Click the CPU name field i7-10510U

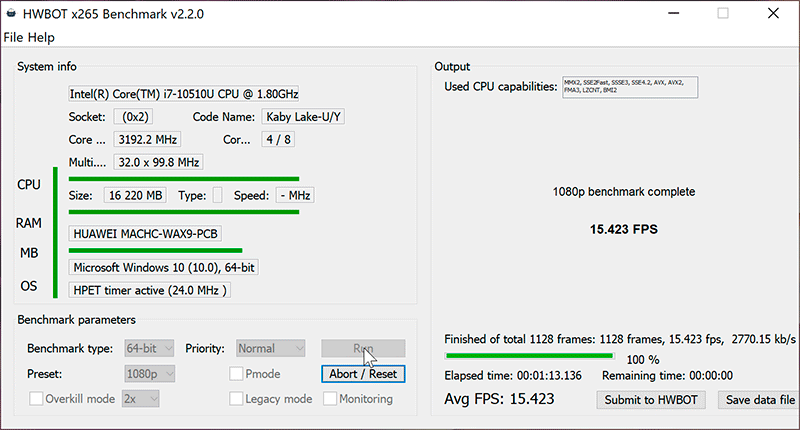184,94
